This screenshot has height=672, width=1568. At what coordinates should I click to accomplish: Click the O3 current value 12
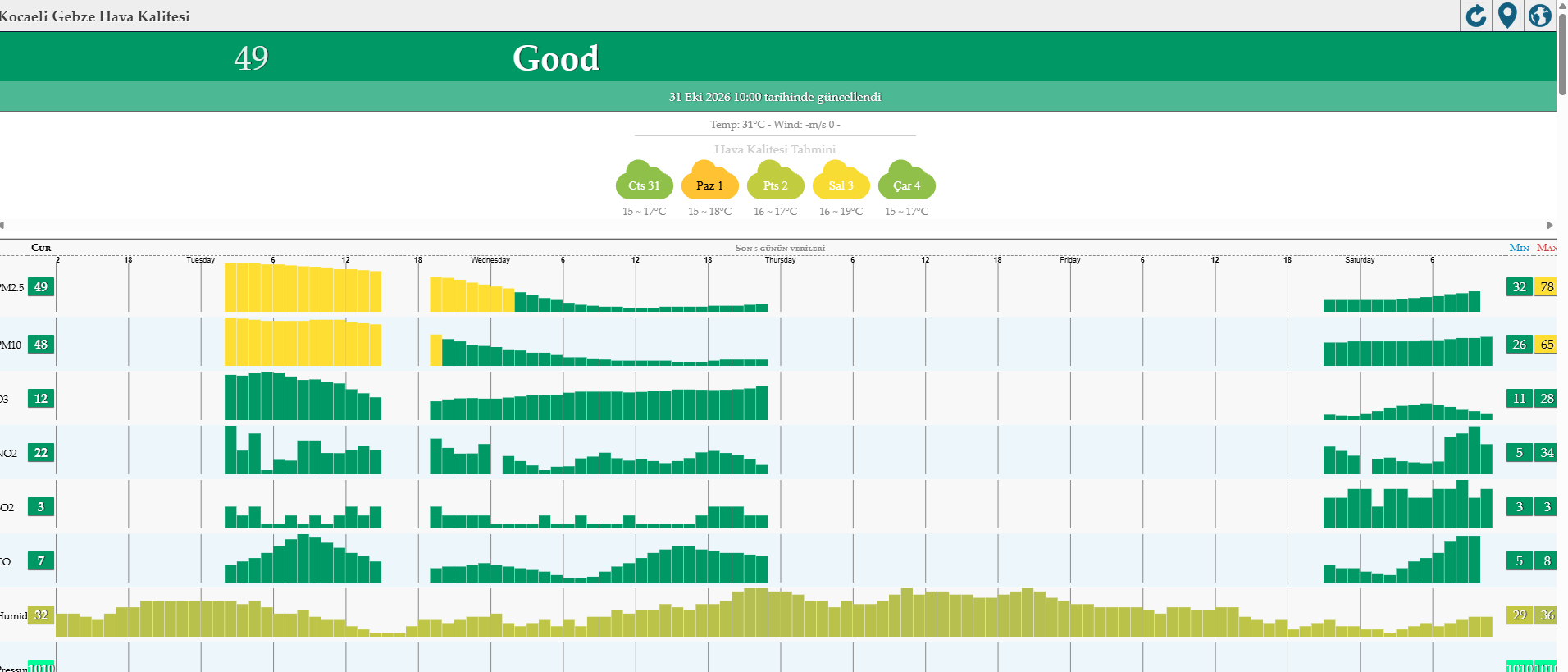point(41,399)
